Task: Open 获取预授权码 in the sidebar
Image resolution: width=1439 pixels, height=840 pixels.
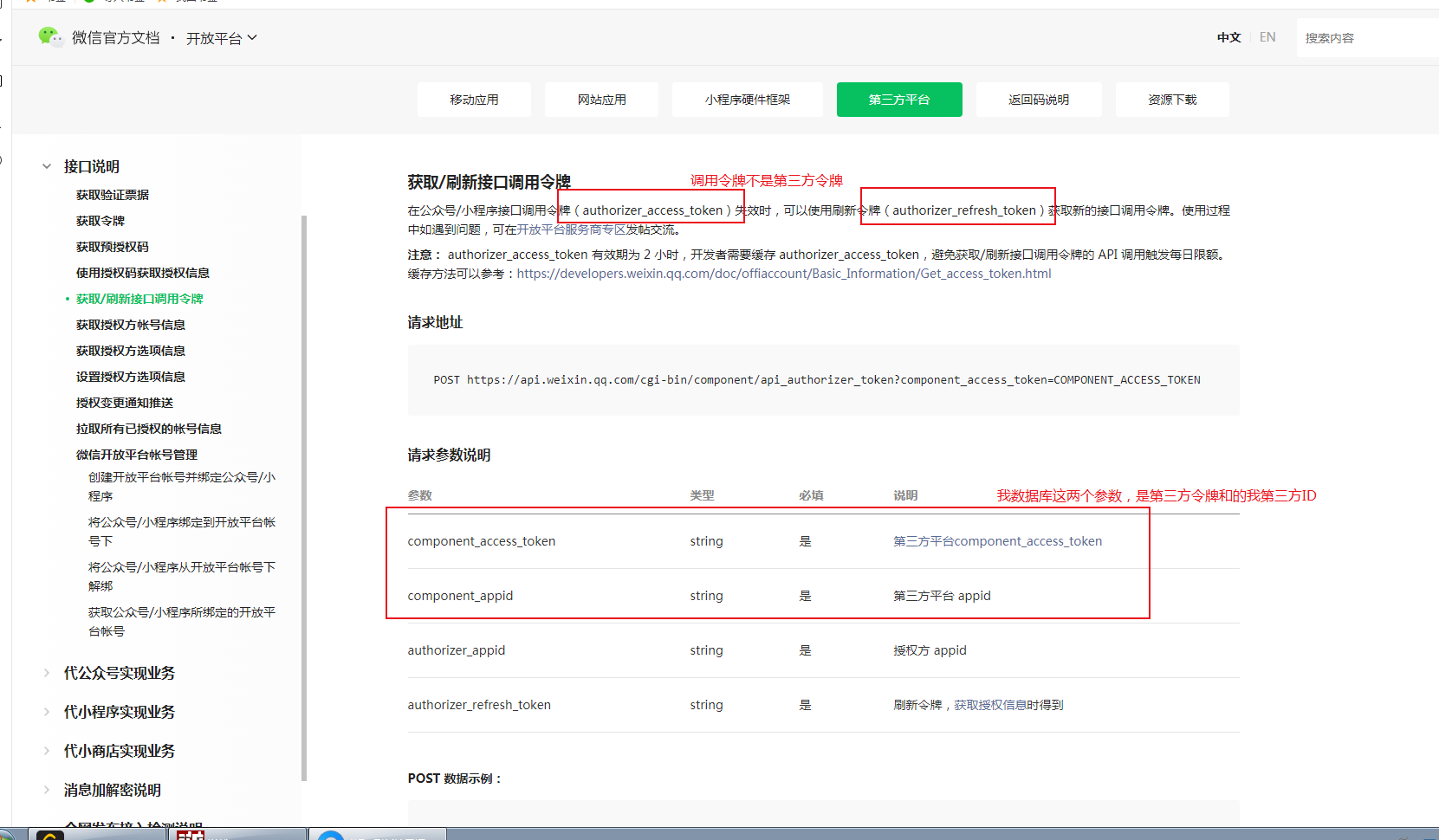Action: [113, 247]
